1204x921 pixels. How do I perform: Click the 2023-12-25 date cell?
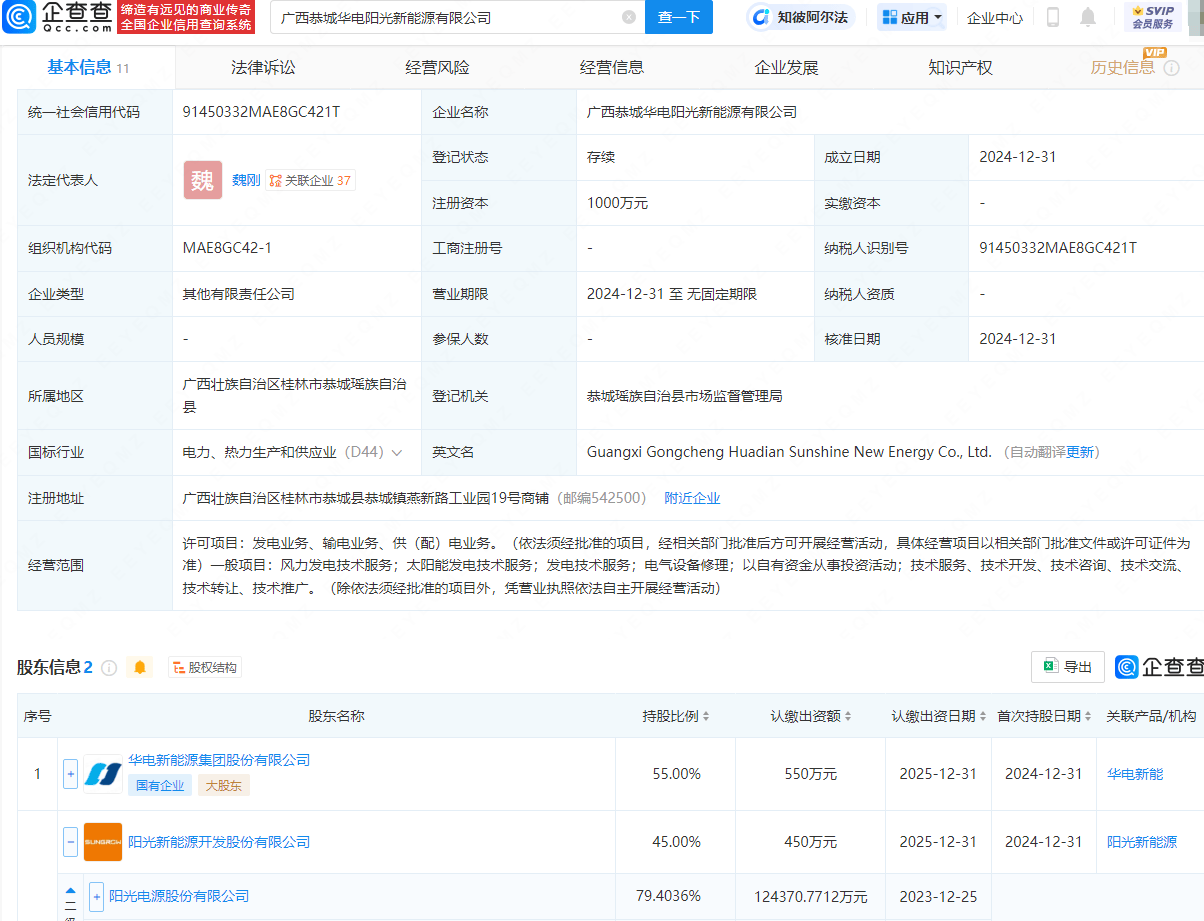point(938,896)
